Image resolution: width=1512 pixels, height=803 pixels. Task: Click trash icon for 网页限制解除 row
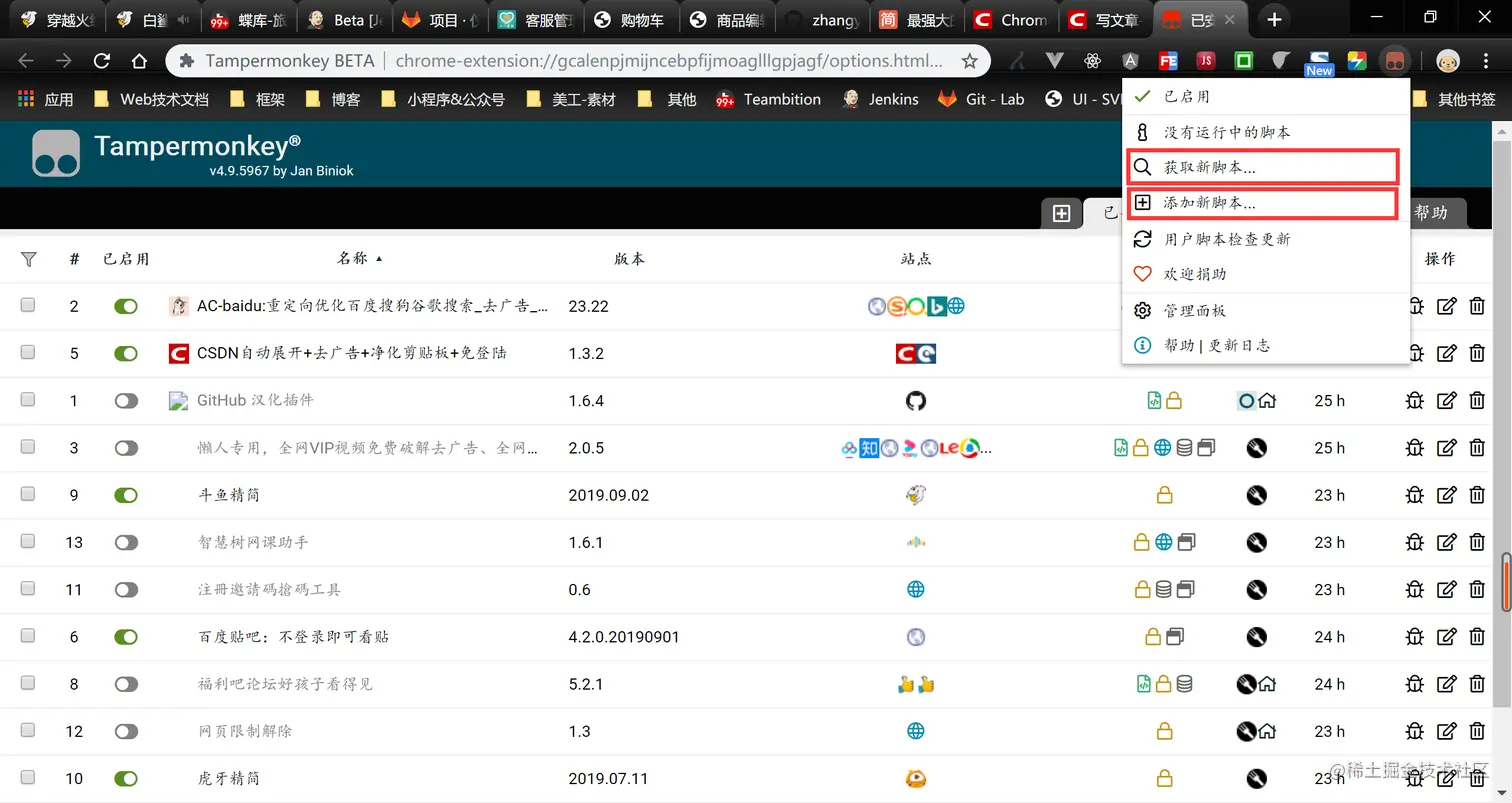tap(1477, 731)
